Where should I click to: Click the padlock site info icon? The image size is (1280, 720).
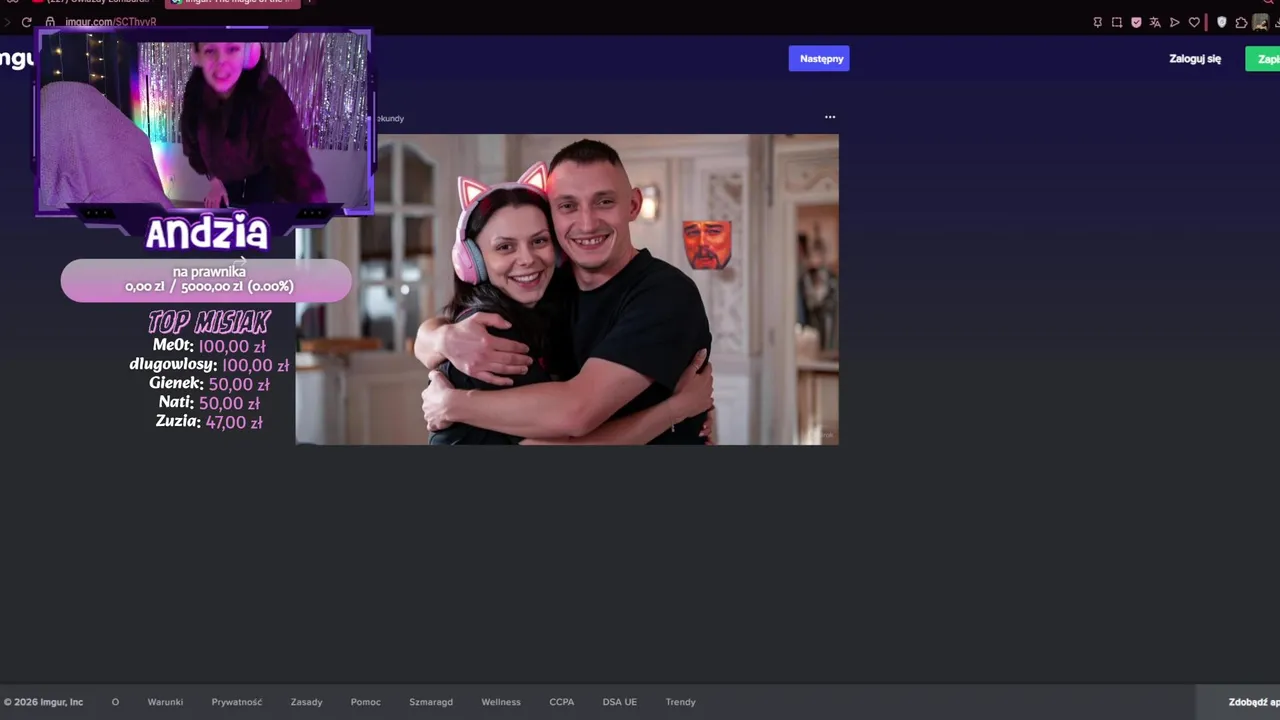tap(50, 22)
